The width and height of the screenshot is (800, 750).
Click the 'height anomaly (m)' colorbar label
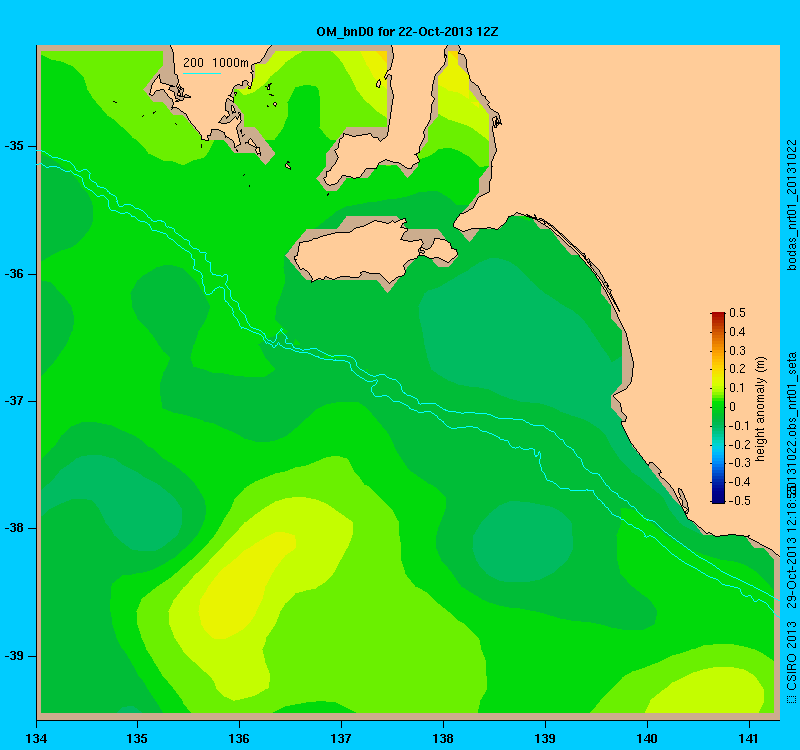760,409
